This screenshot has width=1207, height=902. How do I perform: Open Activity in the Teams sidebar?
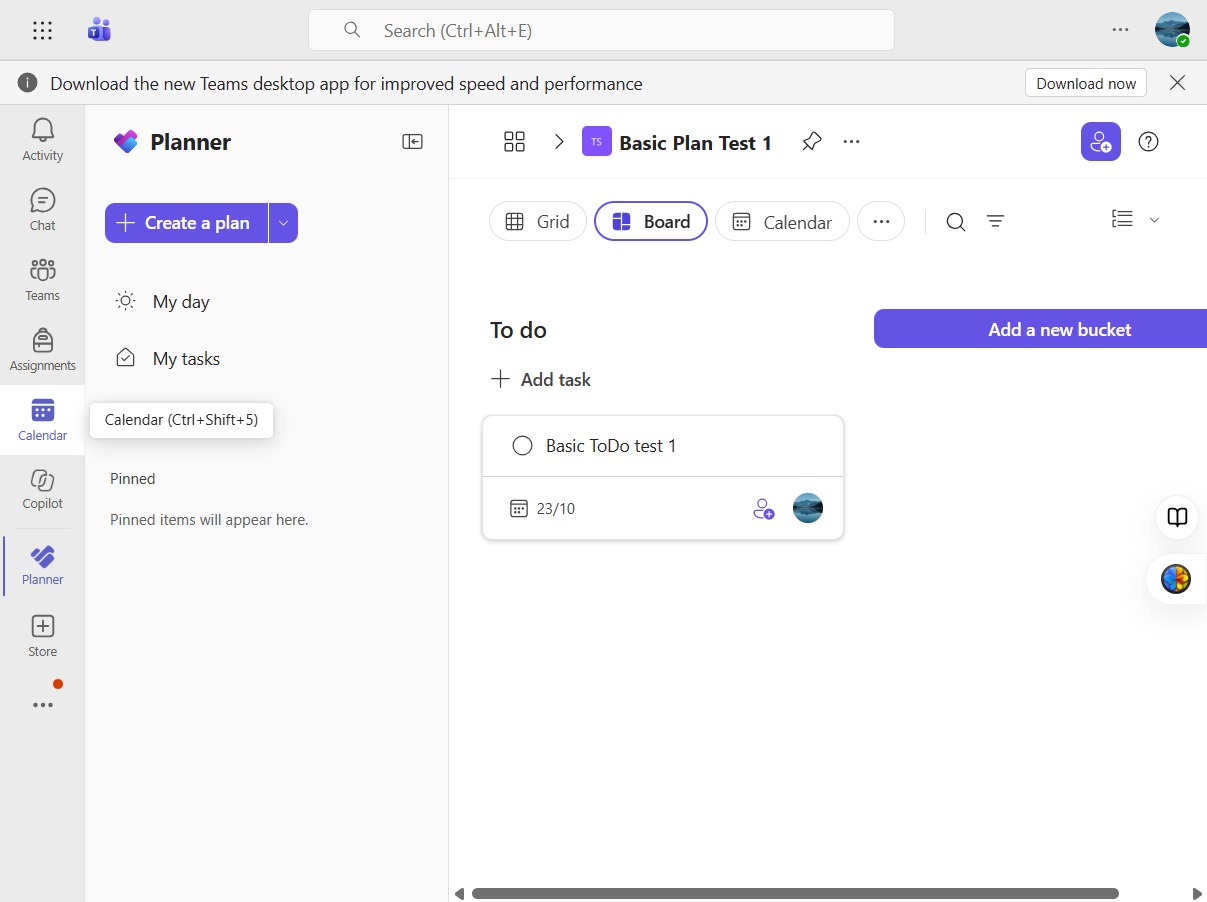pos(42,140)
